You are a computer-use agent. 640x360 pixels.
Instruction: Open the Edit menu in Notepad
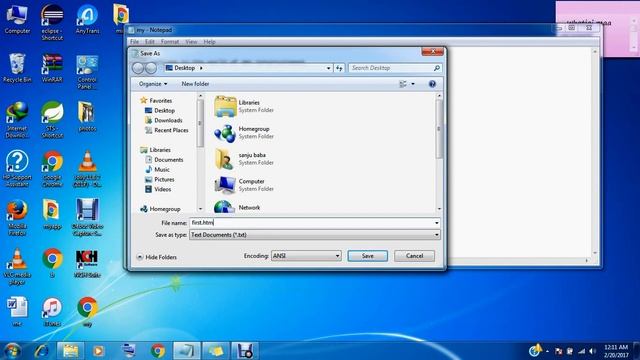point(150,42)
